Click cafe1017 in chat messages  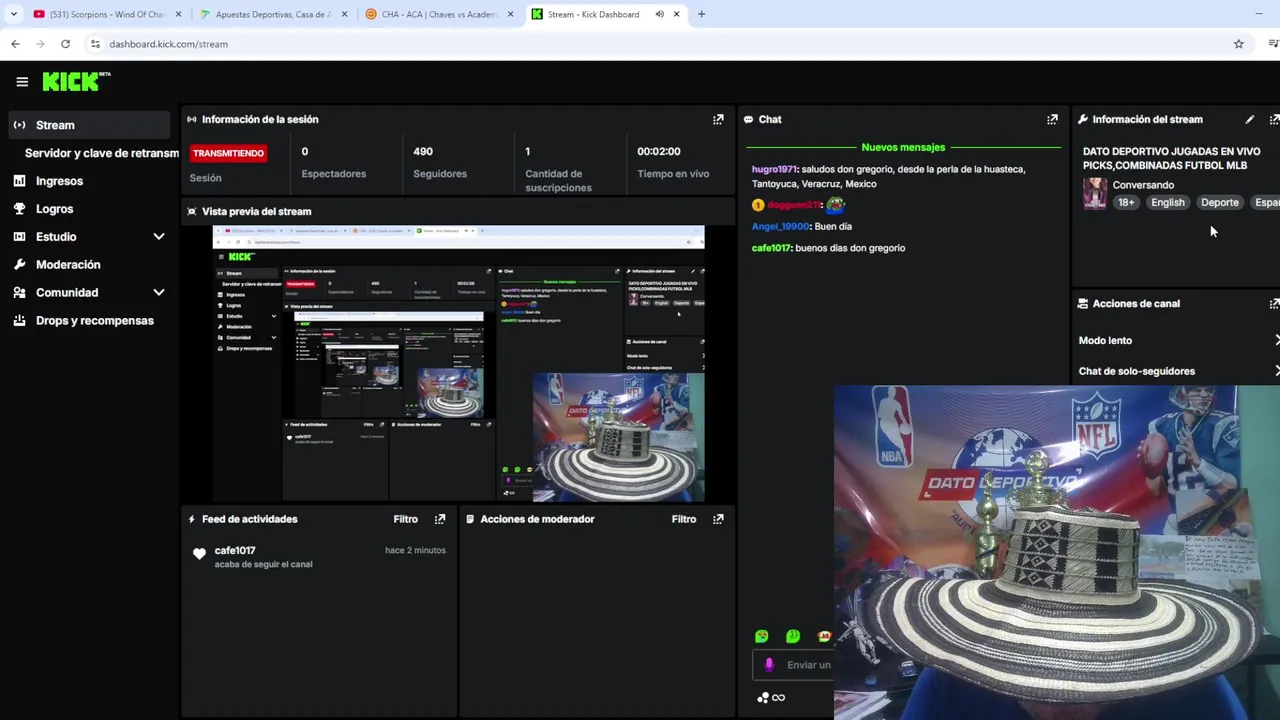point(771,248)
